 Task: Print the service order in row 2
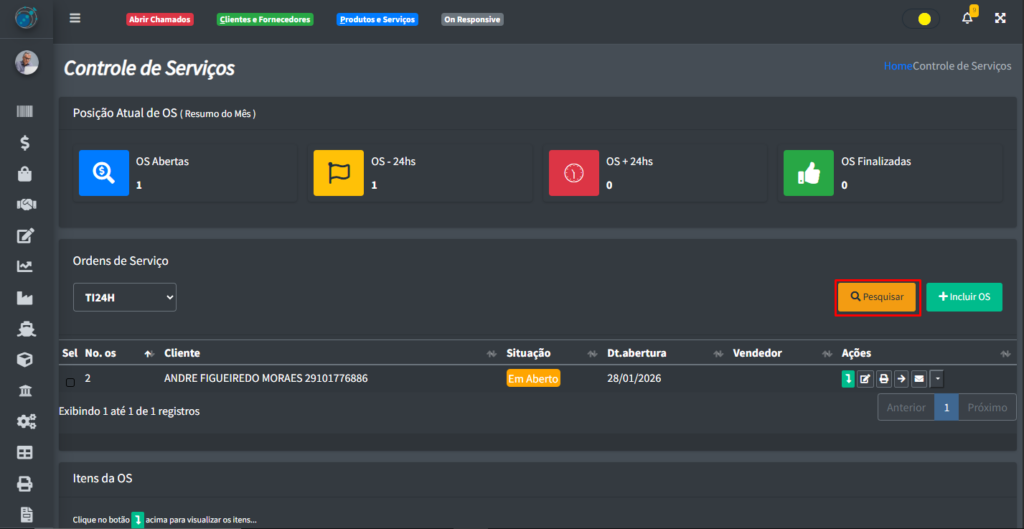(x=883, y=379)
